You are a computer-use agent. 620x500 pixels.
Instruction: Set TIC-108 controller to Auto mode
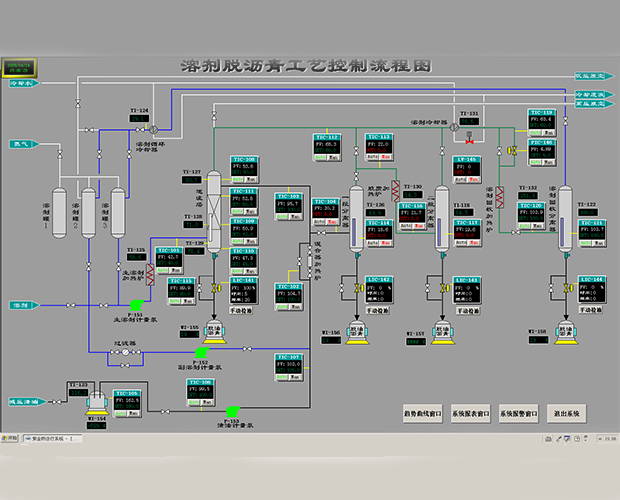[238, 179]
